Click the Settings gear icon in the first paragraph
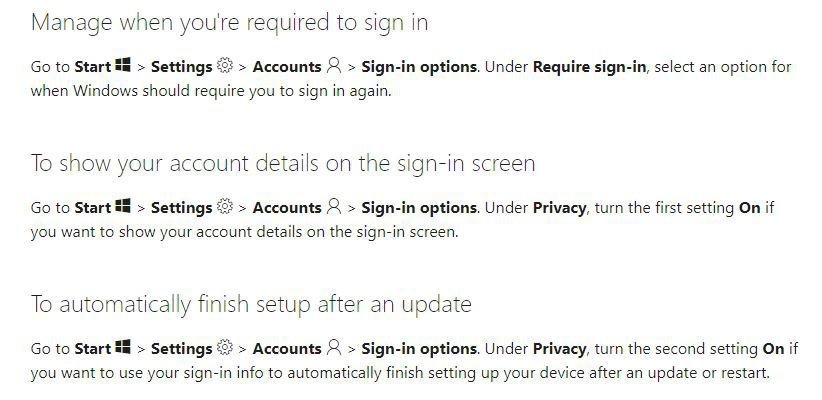822x400 pixels. (x=225, y=66)
